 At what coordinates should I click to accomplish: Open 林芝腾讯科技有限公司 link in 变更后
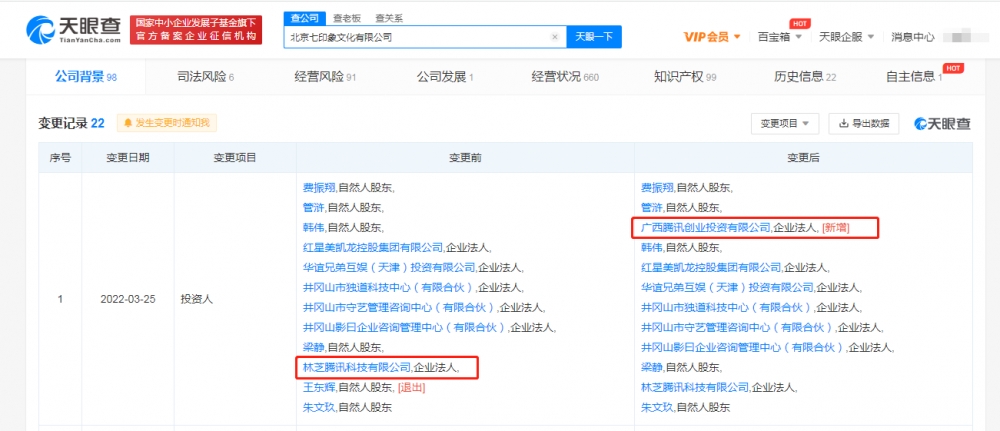point(694,386)
